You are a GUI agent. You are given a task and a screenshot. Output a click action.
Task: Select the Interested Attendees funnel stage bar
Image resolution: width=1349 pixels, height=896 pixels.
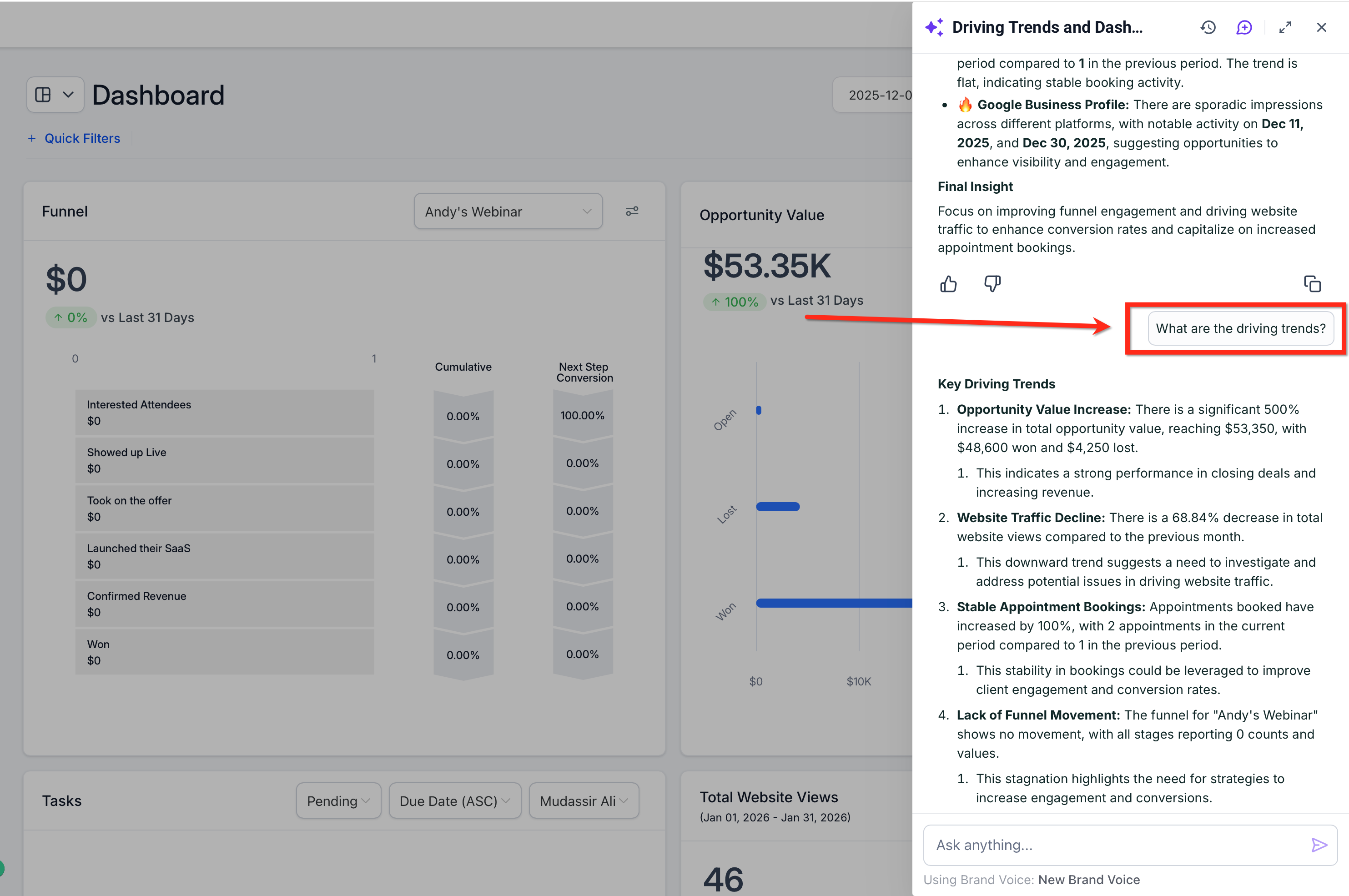[225, 413]
